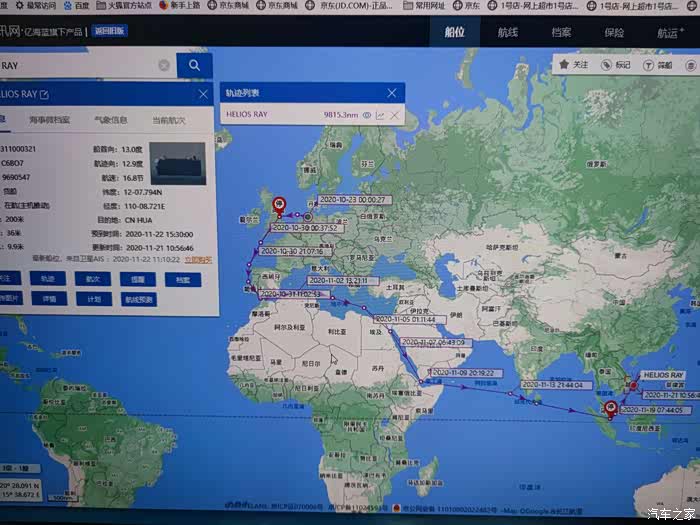Open the 常用网址 bookmark folder
Viewport: 700px width, 525px height.
pos(424,6)
